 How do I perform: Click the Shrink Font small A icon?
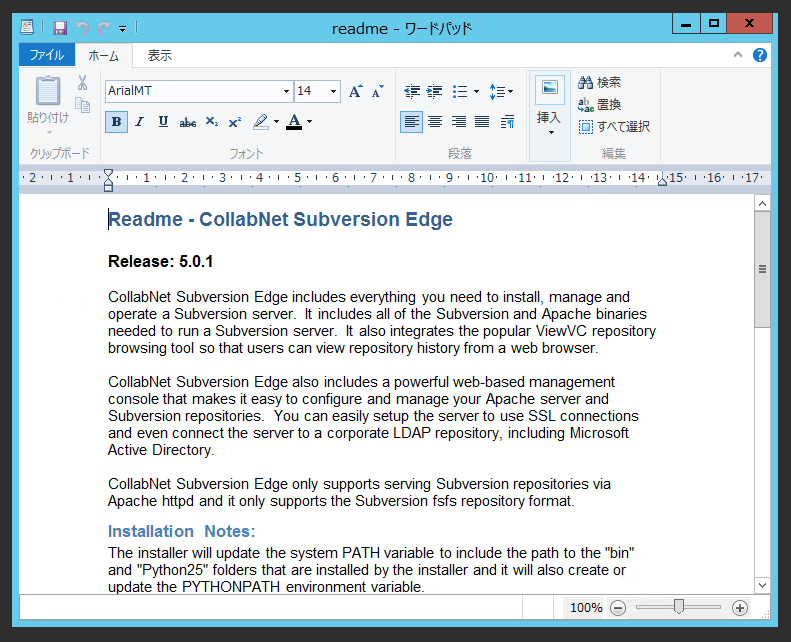[377, 91]
